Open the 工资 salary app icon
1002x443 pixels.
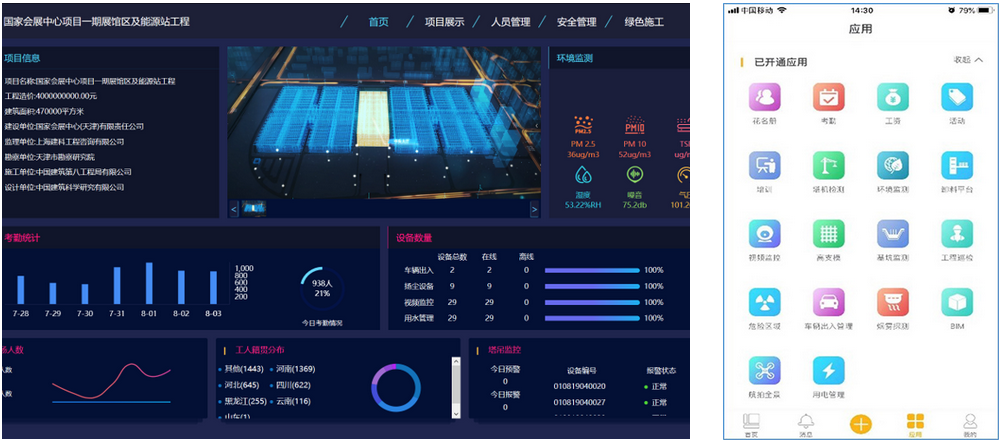point(893,97)
